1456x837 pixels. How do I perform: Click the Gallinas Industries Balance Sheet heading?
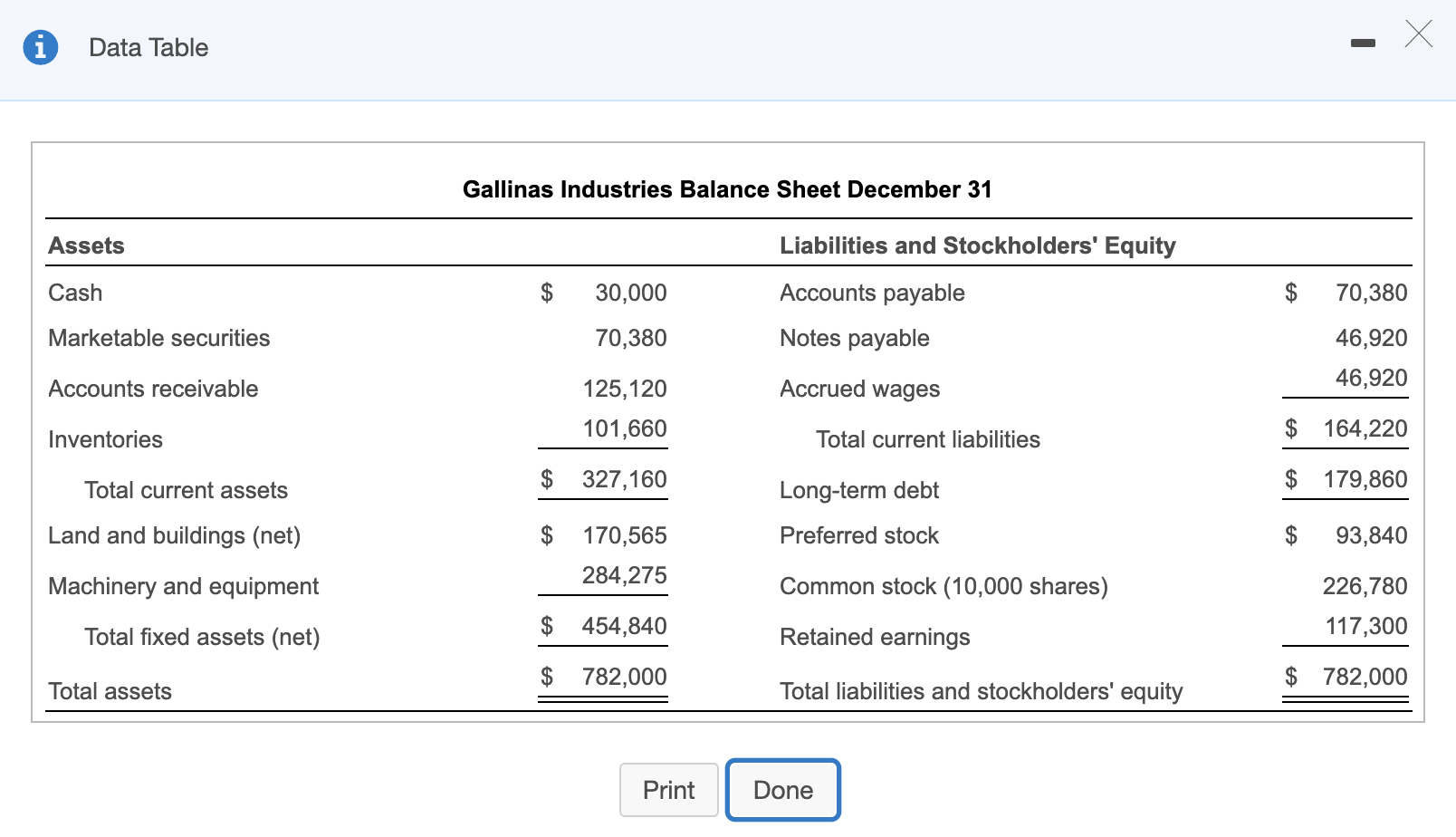pyautogui.click(x=728, y=189)
